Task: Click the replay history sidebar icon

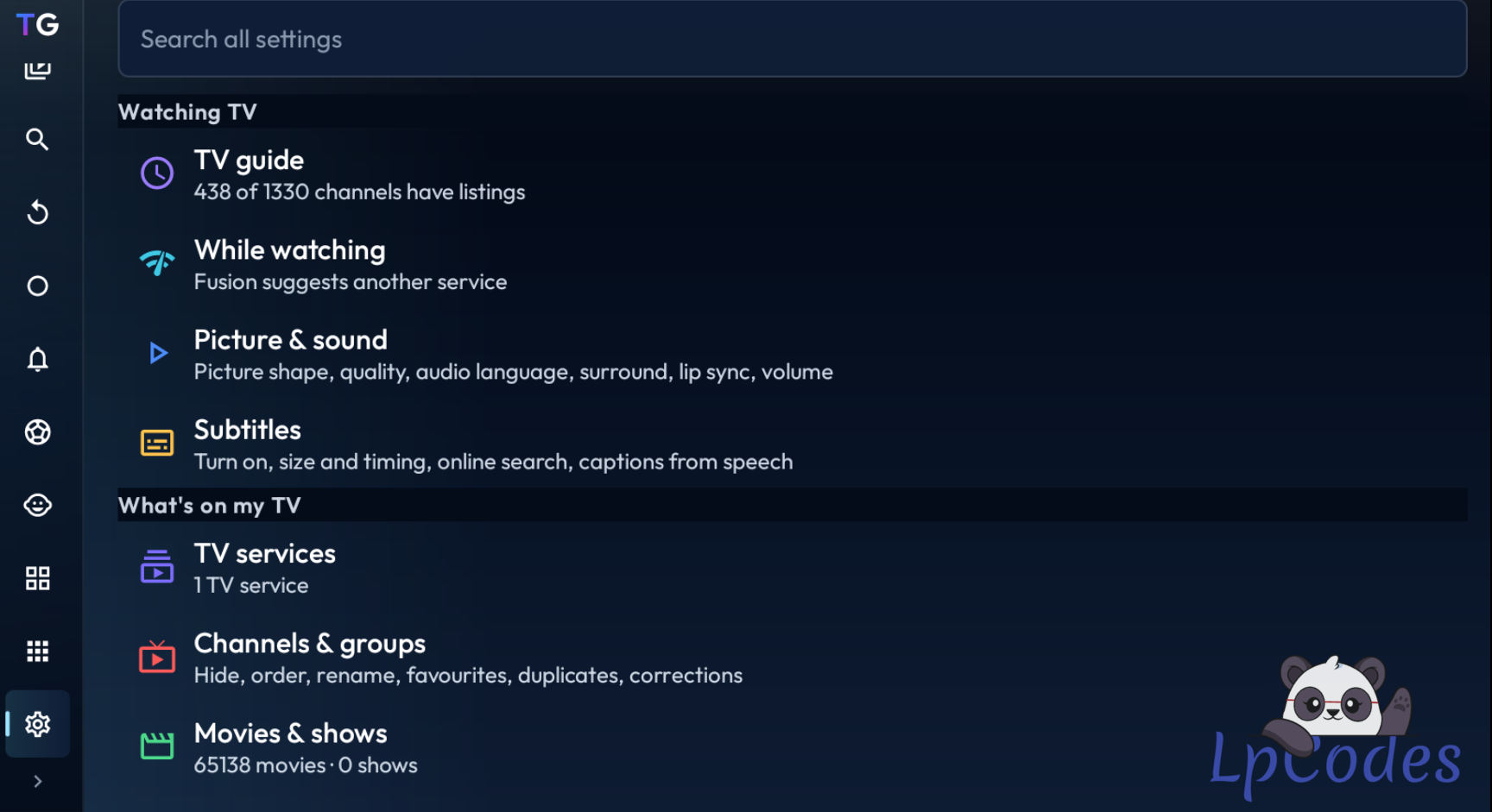Action: pyautogui.click(x=37, y=212)
